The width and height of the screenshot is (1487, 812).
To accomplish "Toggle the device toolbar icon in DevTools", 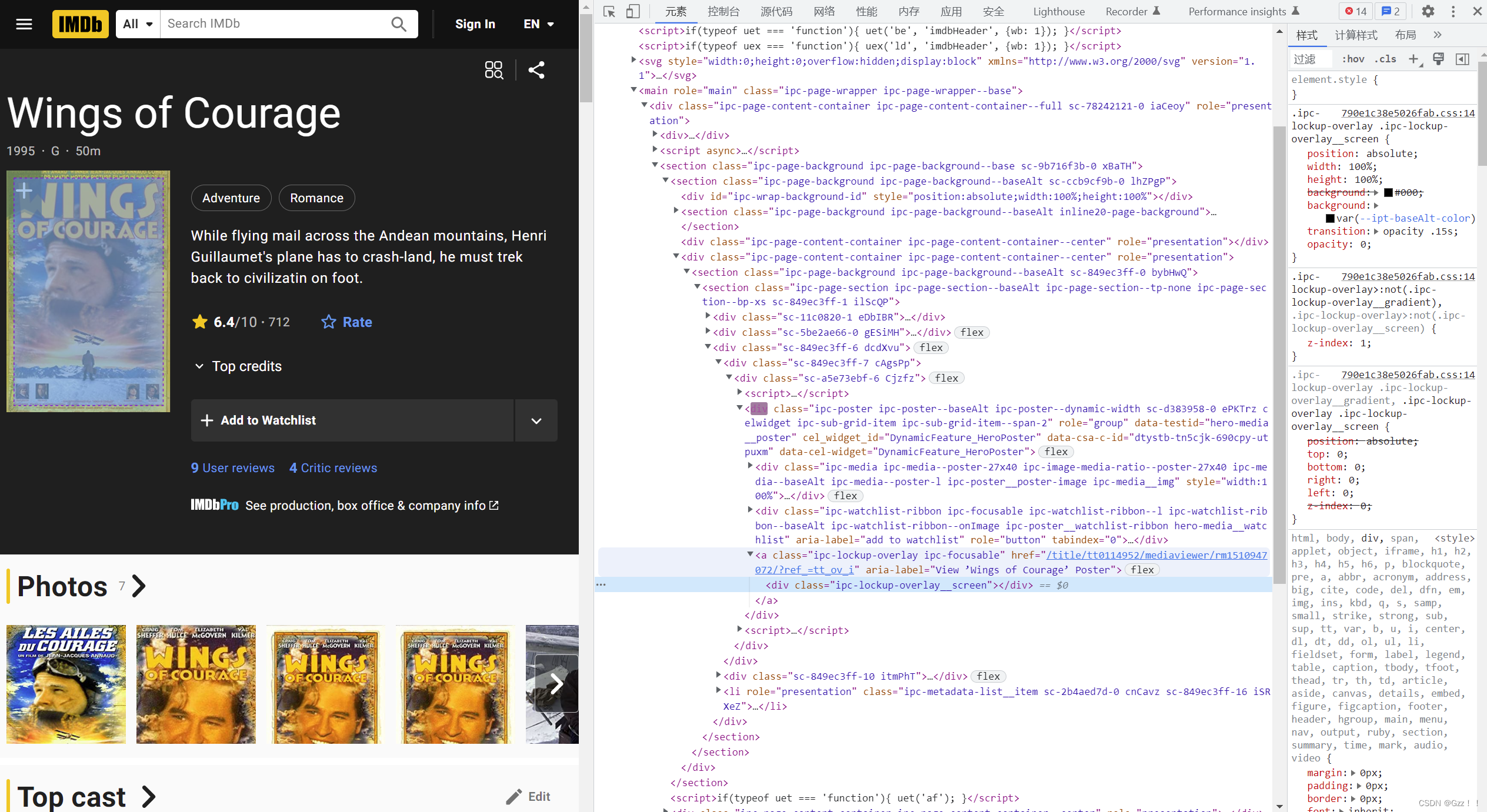I will (633, 11).
